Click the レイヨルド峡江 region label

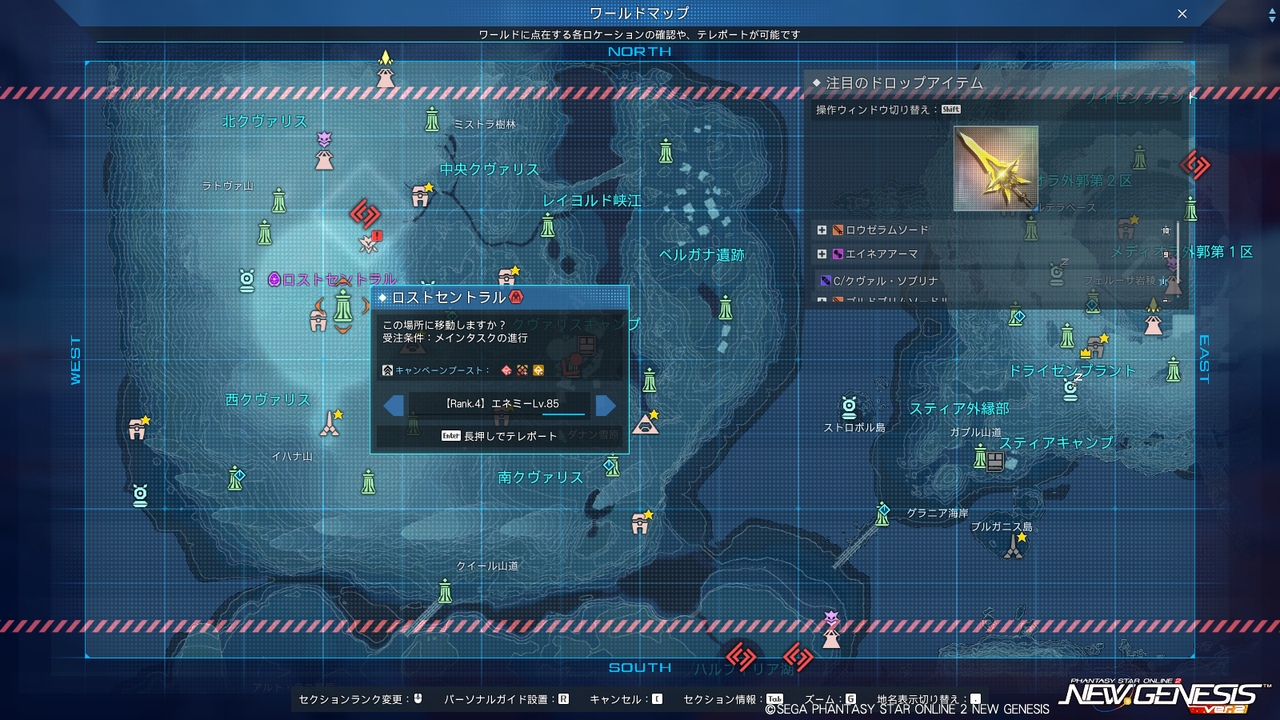click(x=592, y=201)
